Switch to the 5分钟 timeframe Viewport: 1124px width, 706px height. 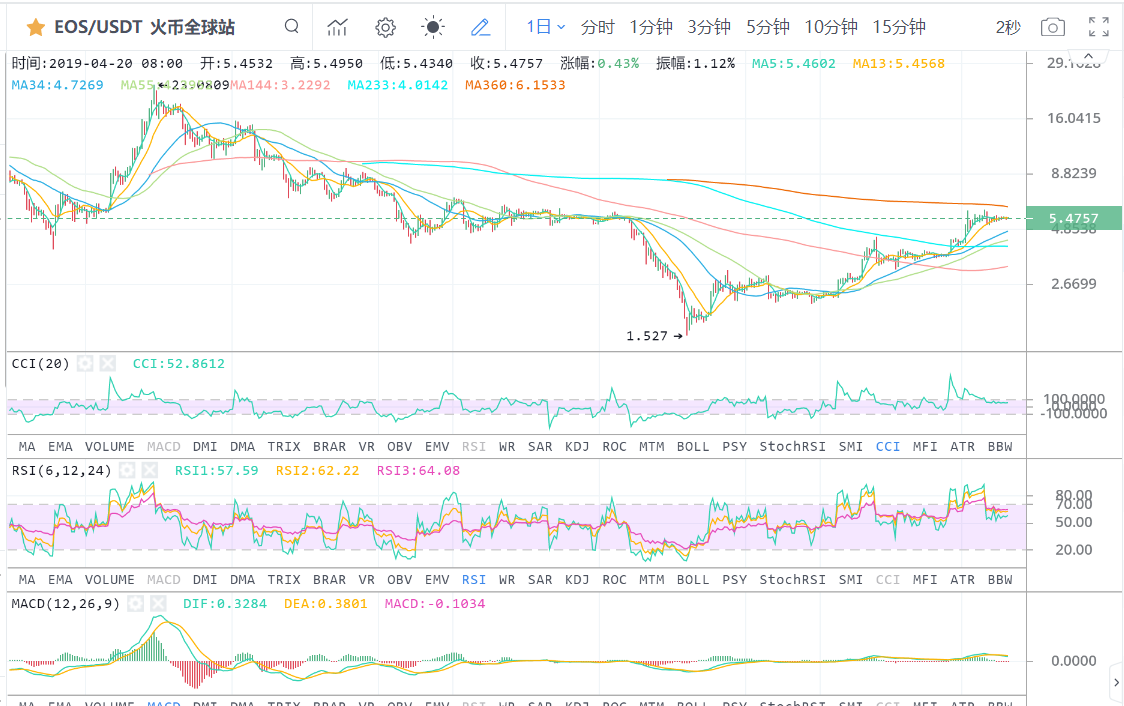coord(767,27)
